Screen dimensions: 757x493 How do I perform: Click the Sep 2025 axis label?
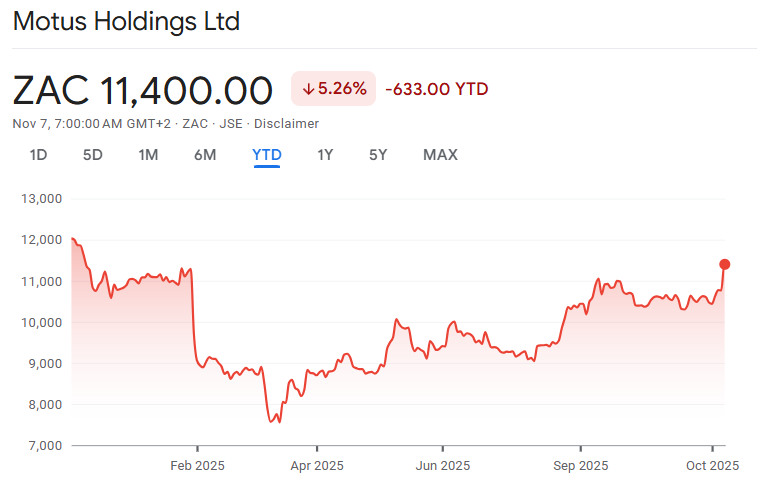580,466
